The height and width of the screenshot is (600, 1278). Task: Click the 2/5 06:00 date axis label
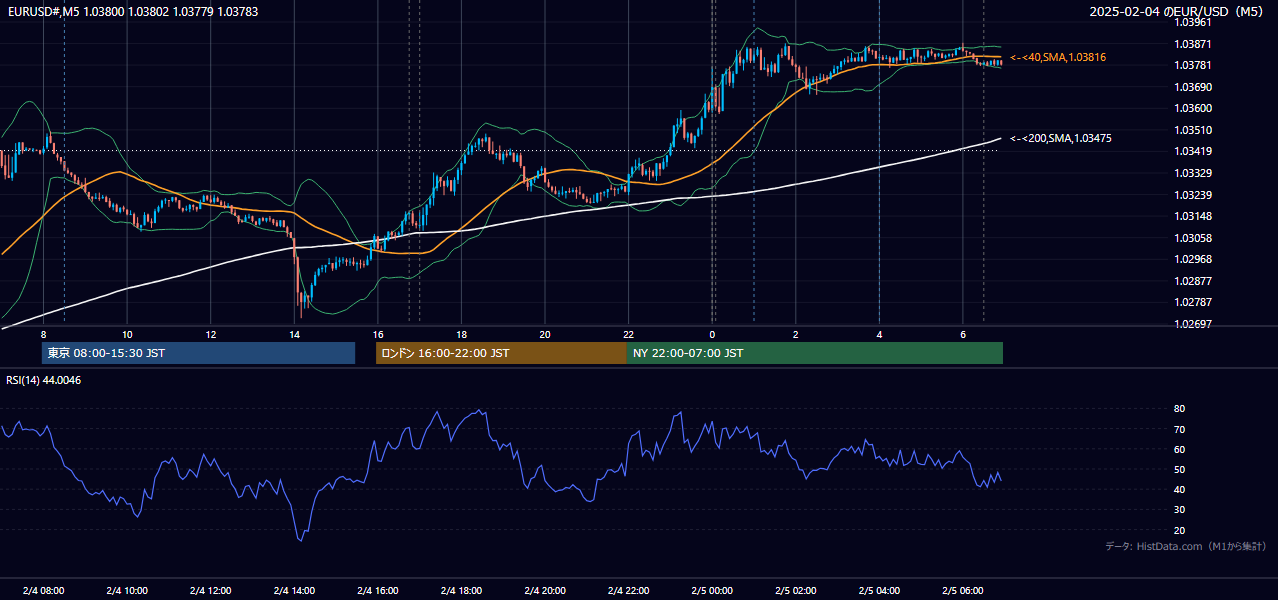(963, 590)
